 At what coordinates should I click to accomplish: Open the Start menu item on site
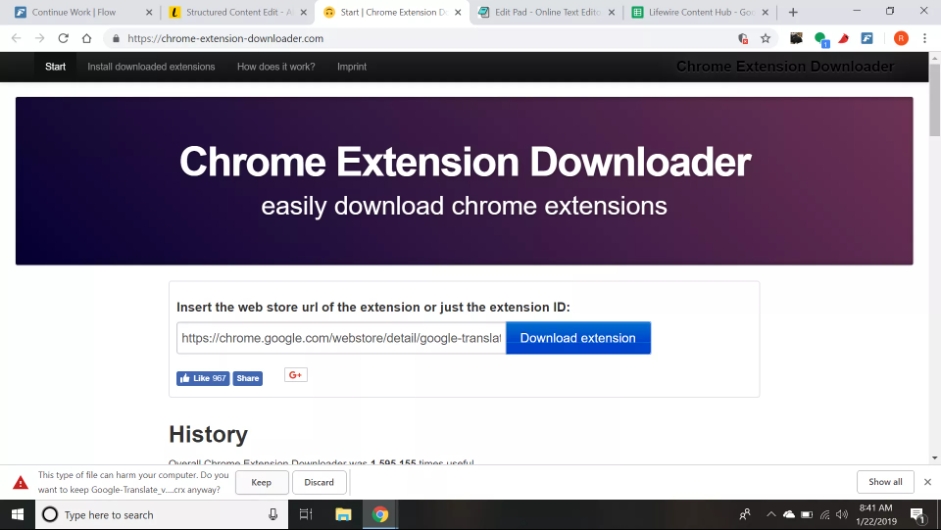click(55, 67)
